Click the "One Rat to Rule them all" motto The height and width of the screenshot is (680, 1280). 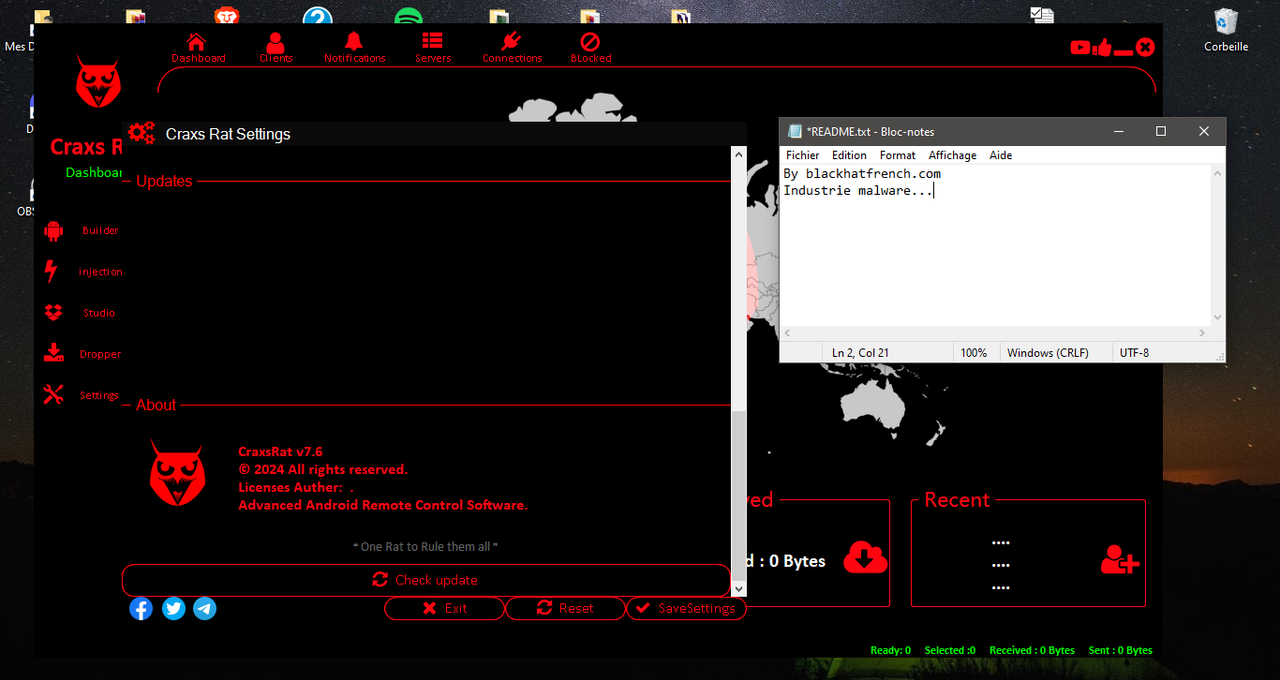coord(426,547)
